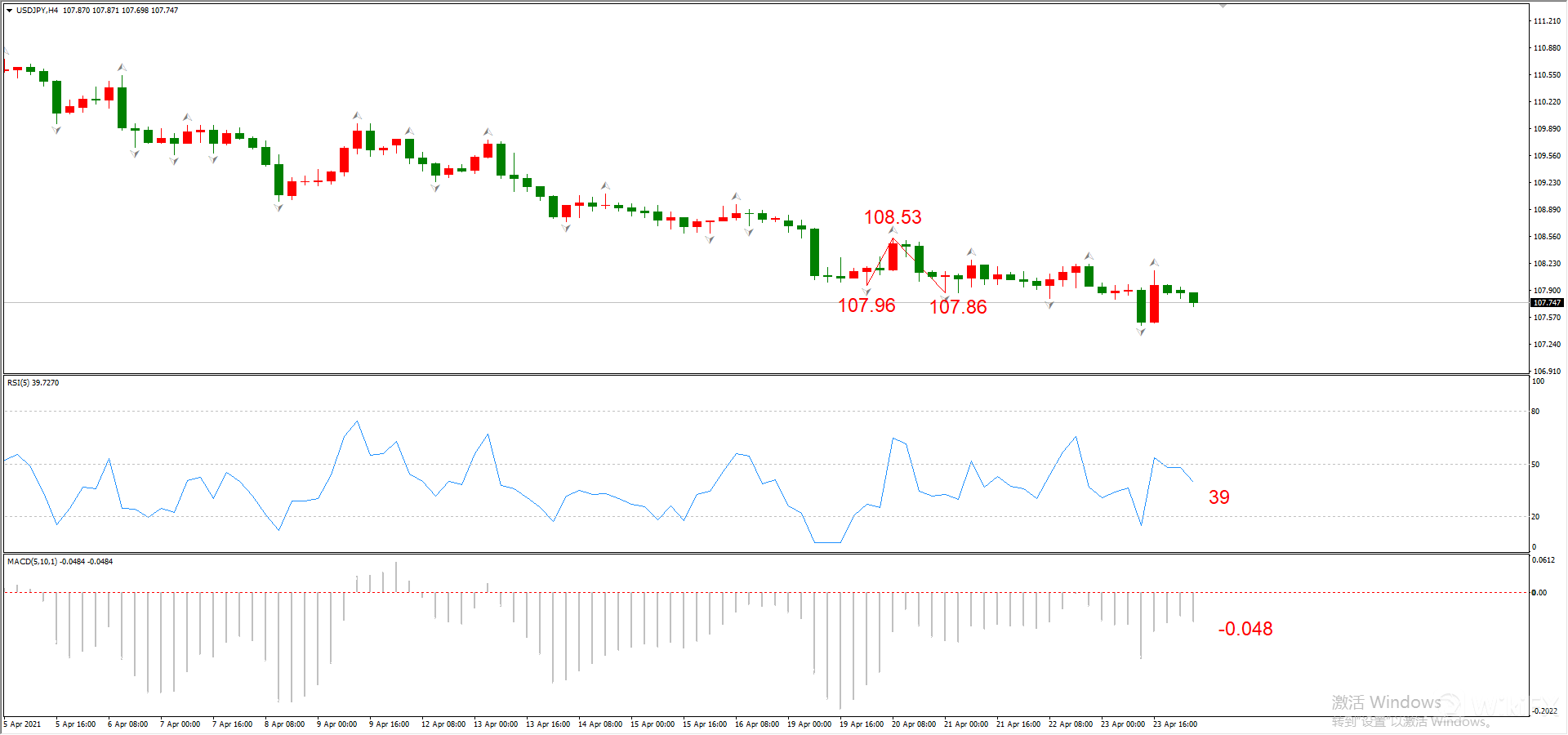Select the up fractal arrow above the latest red candle

pyautogui.click(x=1154, y=263)
